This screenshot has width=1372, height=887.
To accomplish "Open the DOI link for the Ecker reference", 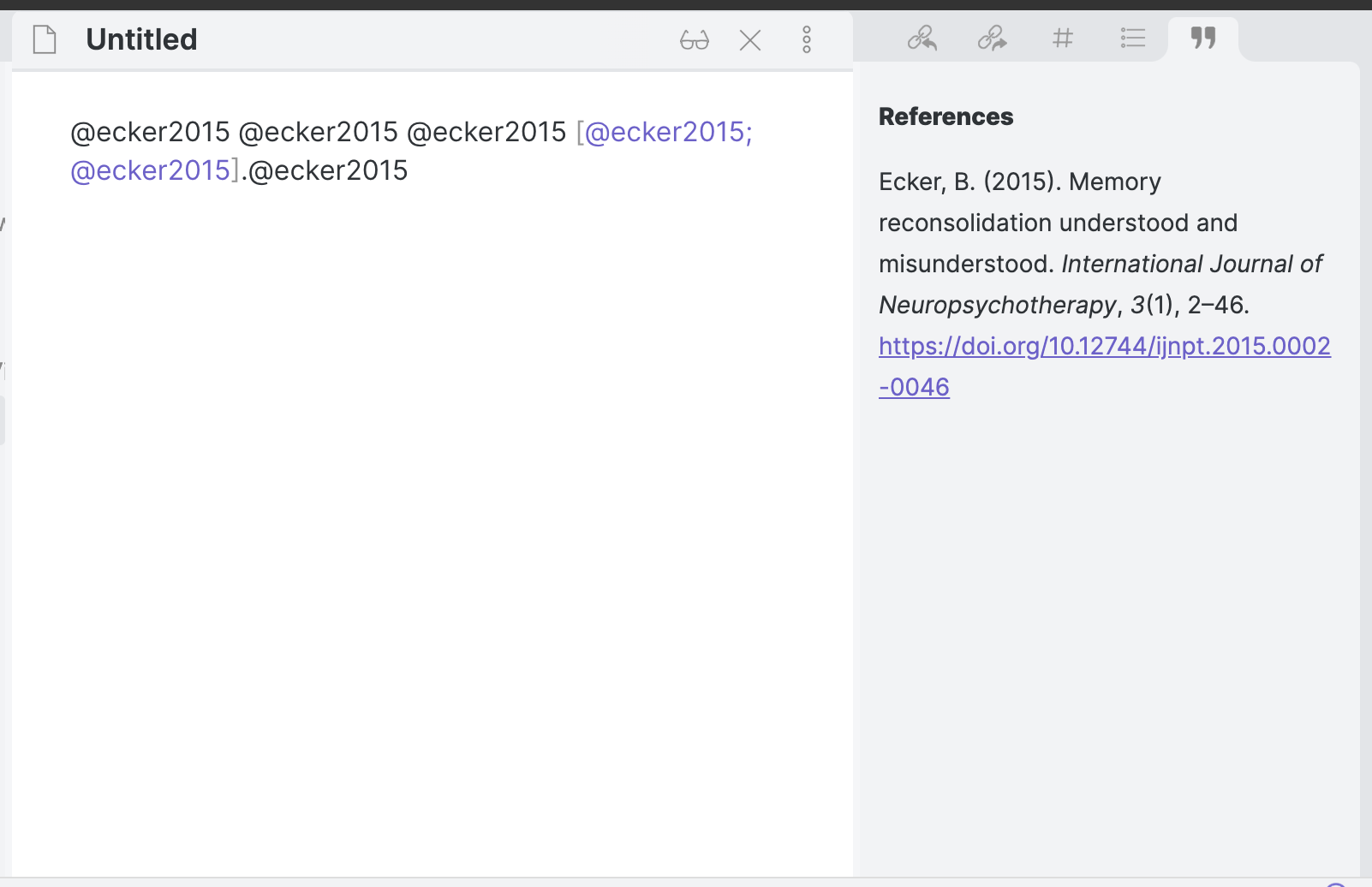I will (1103, 346).
